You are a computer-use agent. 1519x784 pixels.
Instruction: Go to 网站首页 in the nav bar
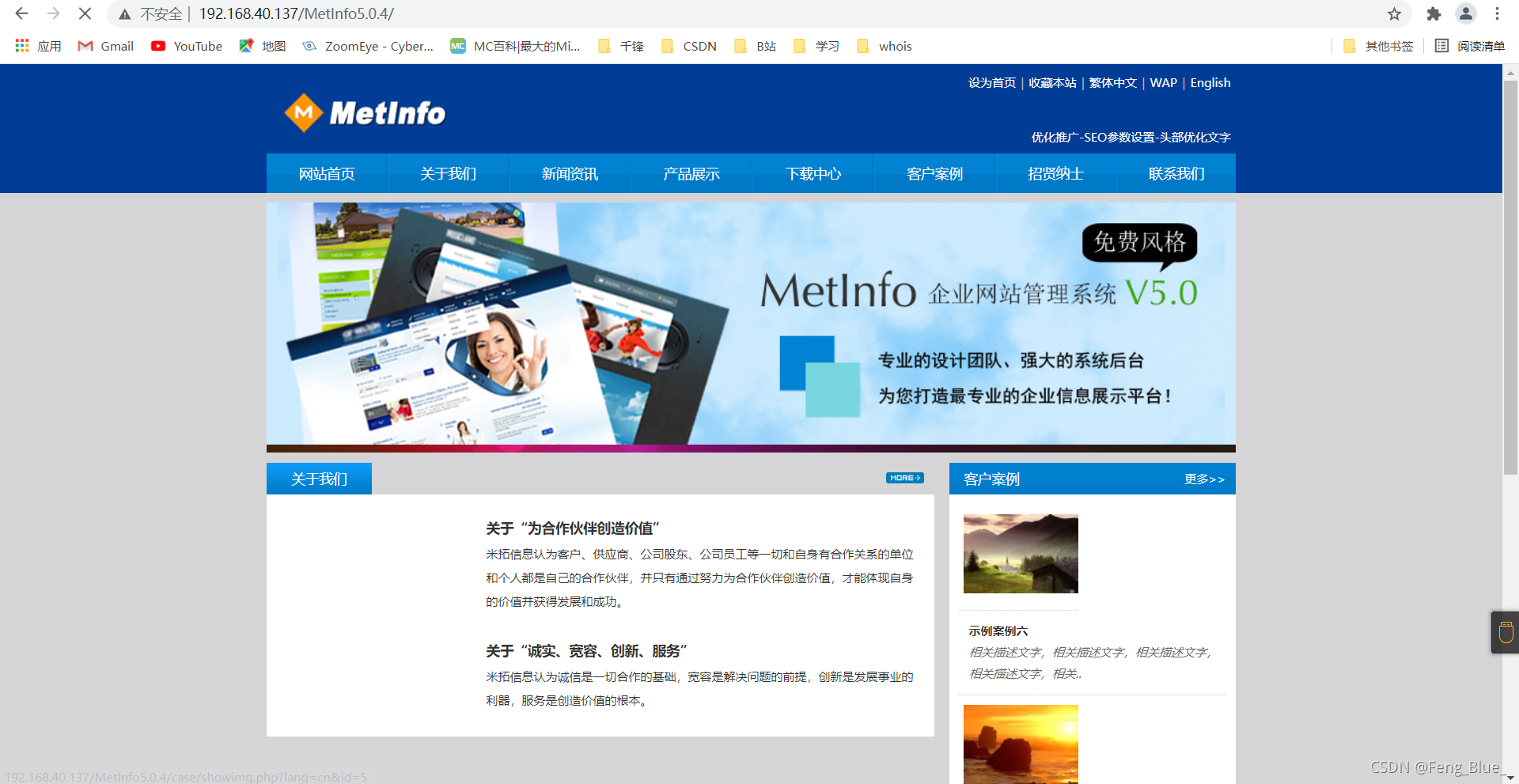(x=327, y=173)
